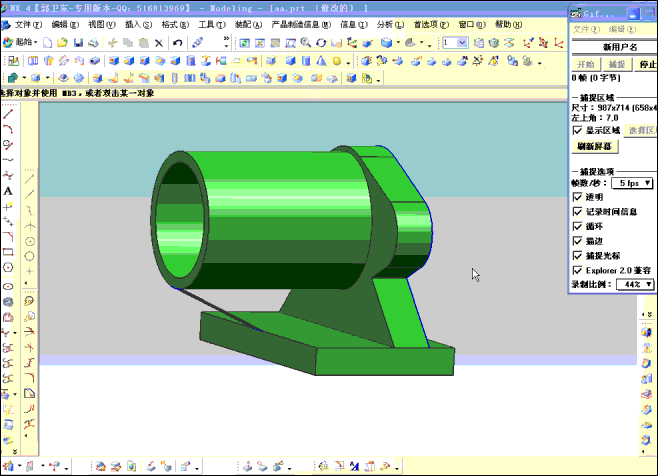Viewport: 658px width, 476px height.
Task: Select the Rectangle curve tool
Action: 8,252
